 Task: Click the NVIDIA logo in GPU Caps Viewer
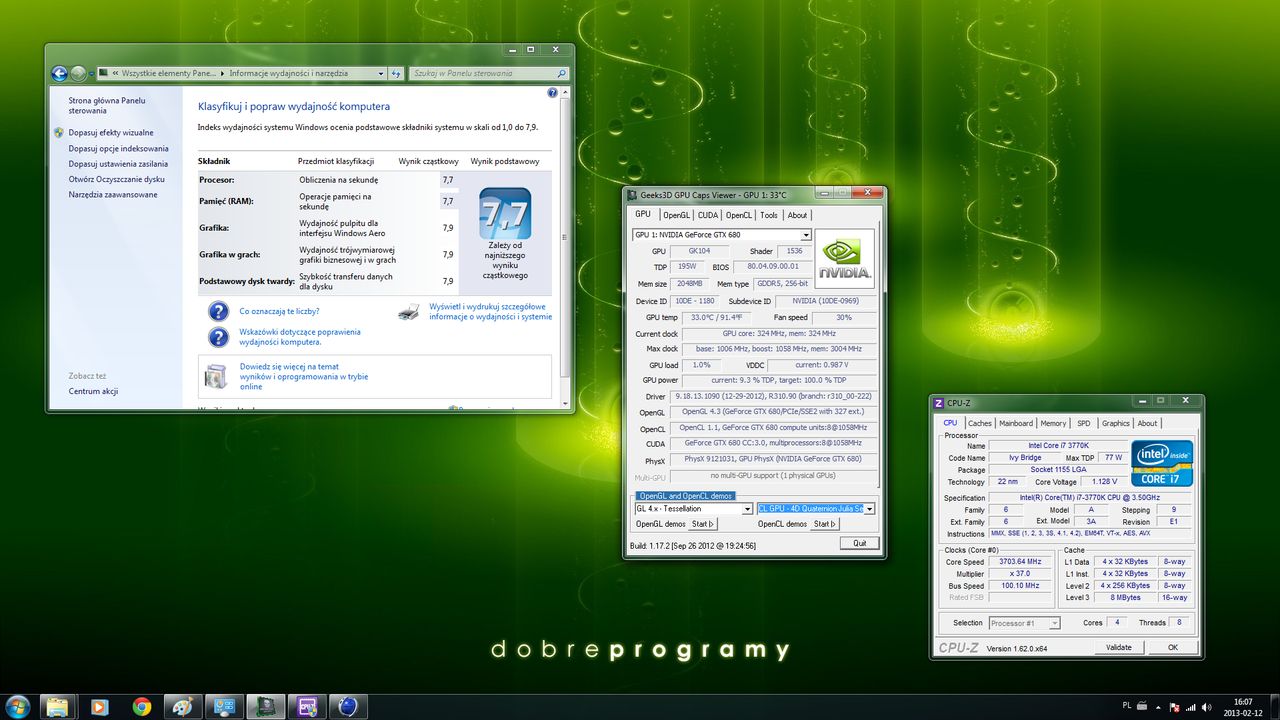click(845, 259)
